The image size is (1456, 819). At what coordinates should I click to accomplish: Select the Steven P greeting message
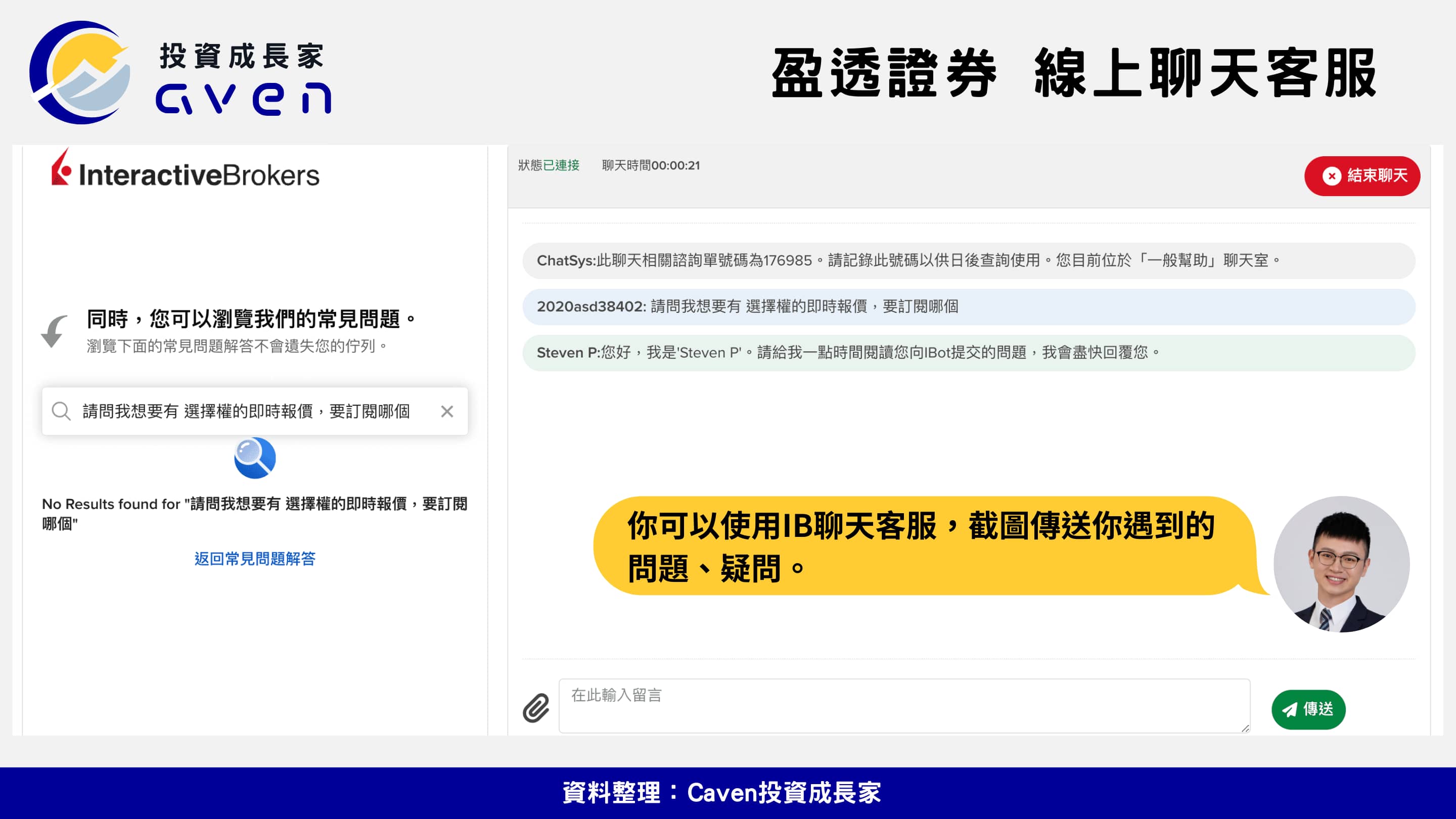point(969,353)
